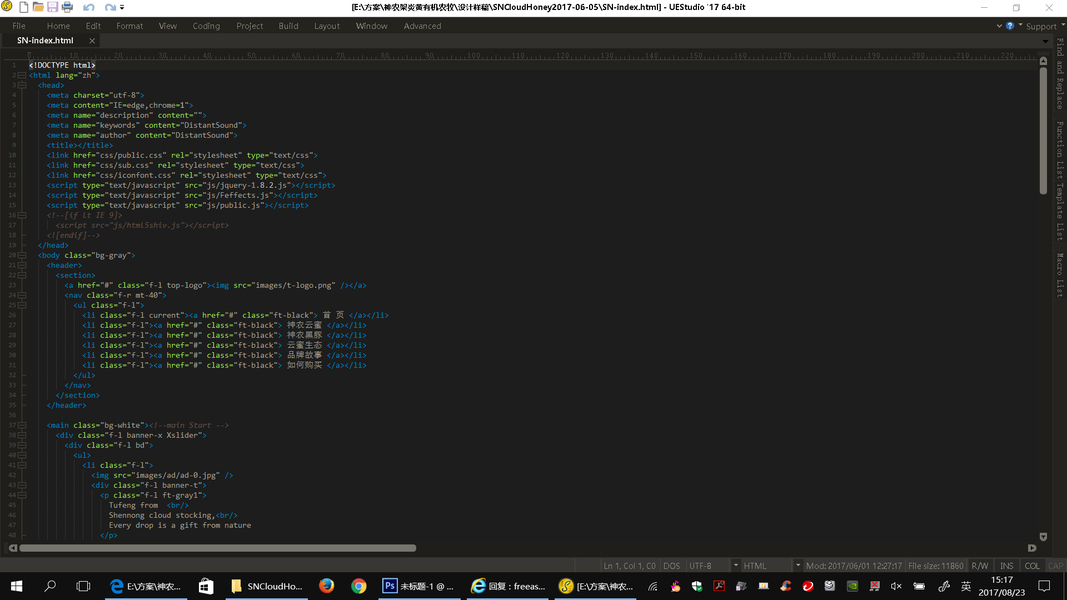The height and width of the screenshot is (600, 1067).
Task: Click the File size: 11860 status entry
Action: click(936, 566)
